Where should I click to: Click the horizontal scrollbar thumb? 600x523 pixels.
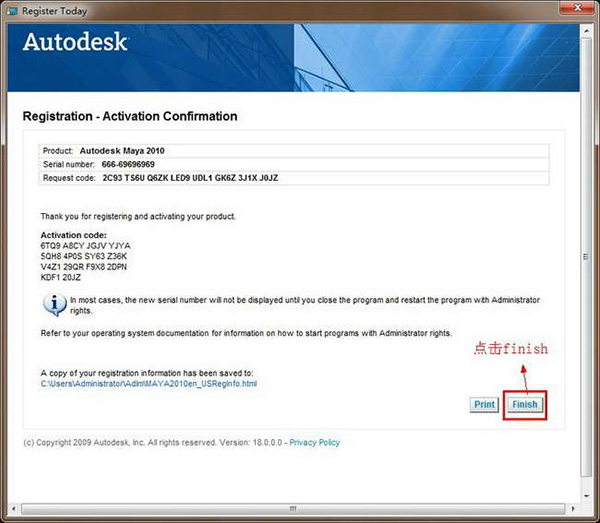[293, 508]
